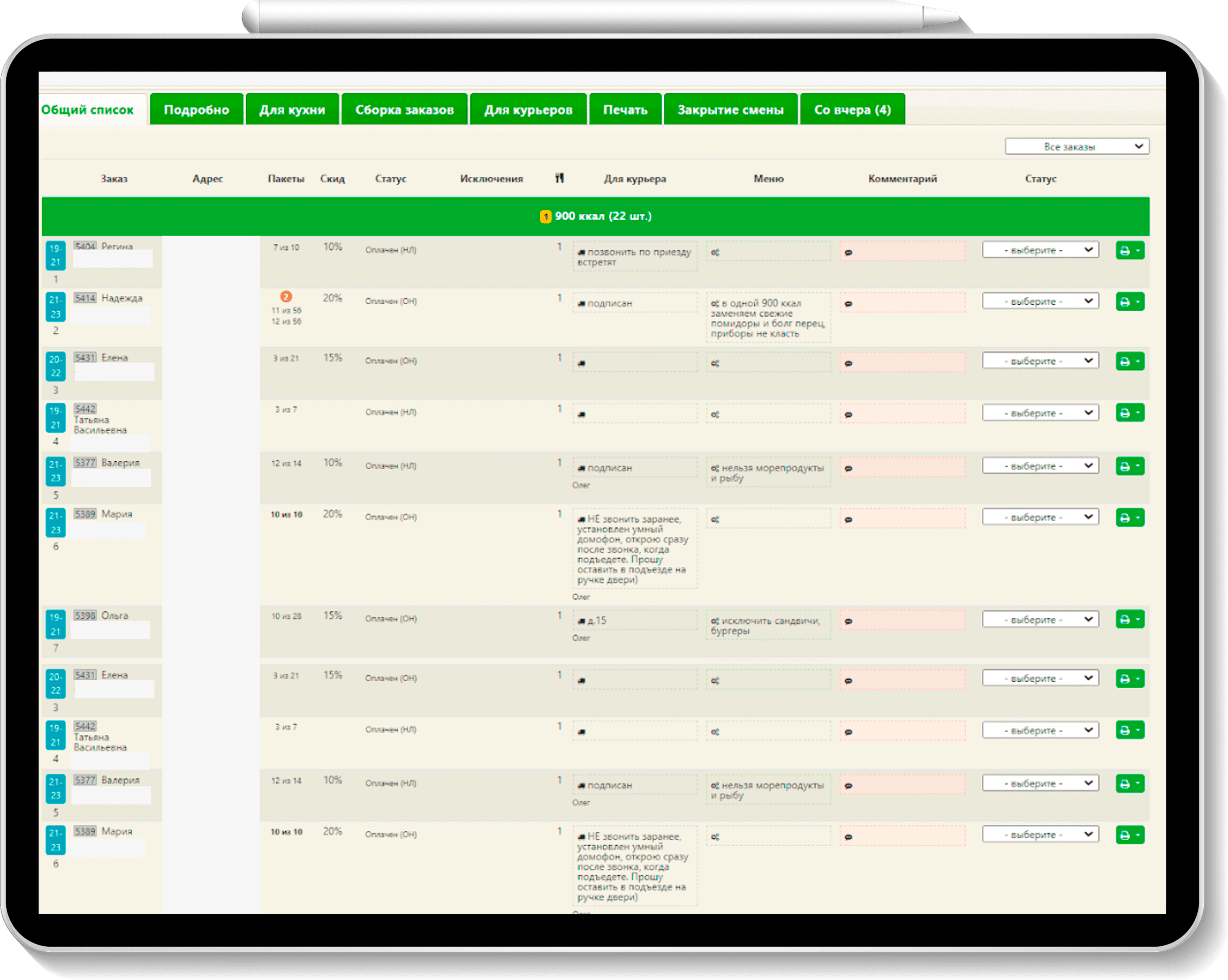Viewport: 1228px width, 980px height.
Task: Click the menu gears icon in first Елена row
Action: coord(715,363)
